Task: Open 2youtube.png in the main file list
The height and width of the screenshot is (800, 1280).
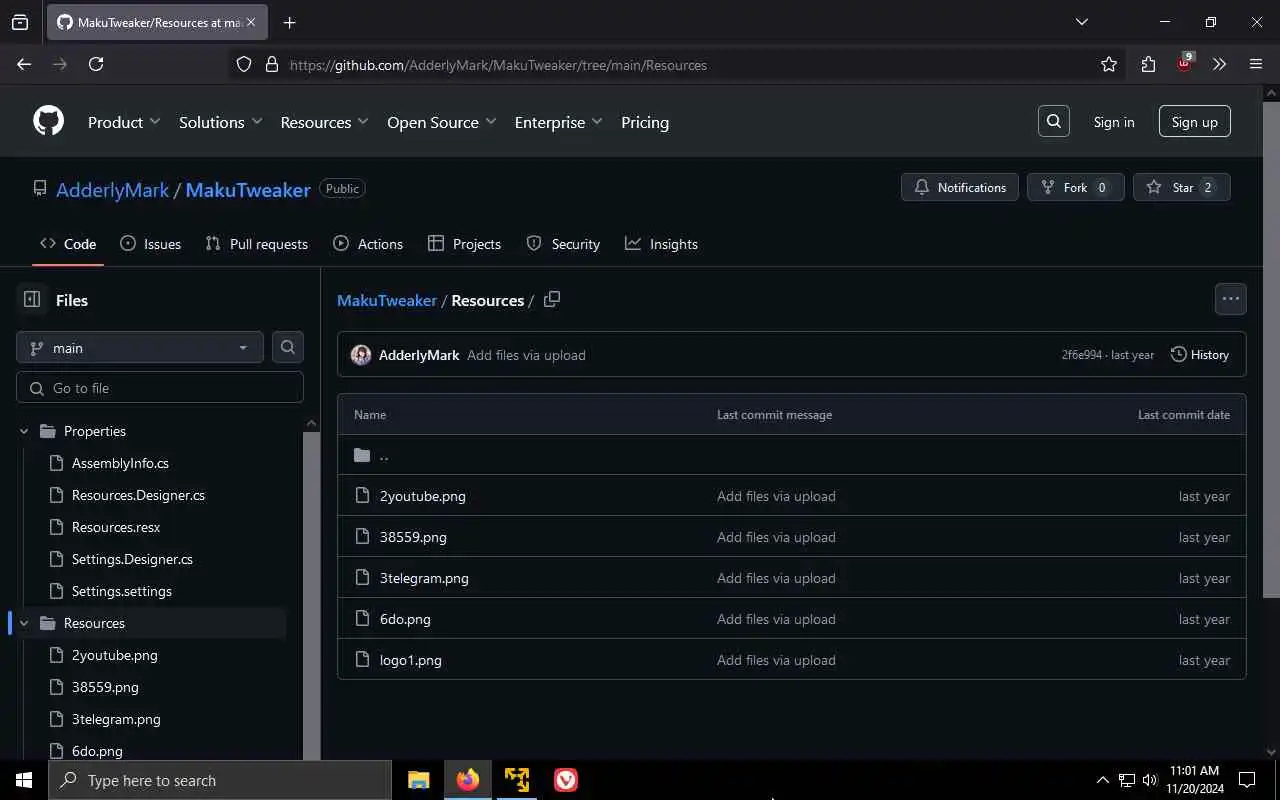Action: coord(422,496)
